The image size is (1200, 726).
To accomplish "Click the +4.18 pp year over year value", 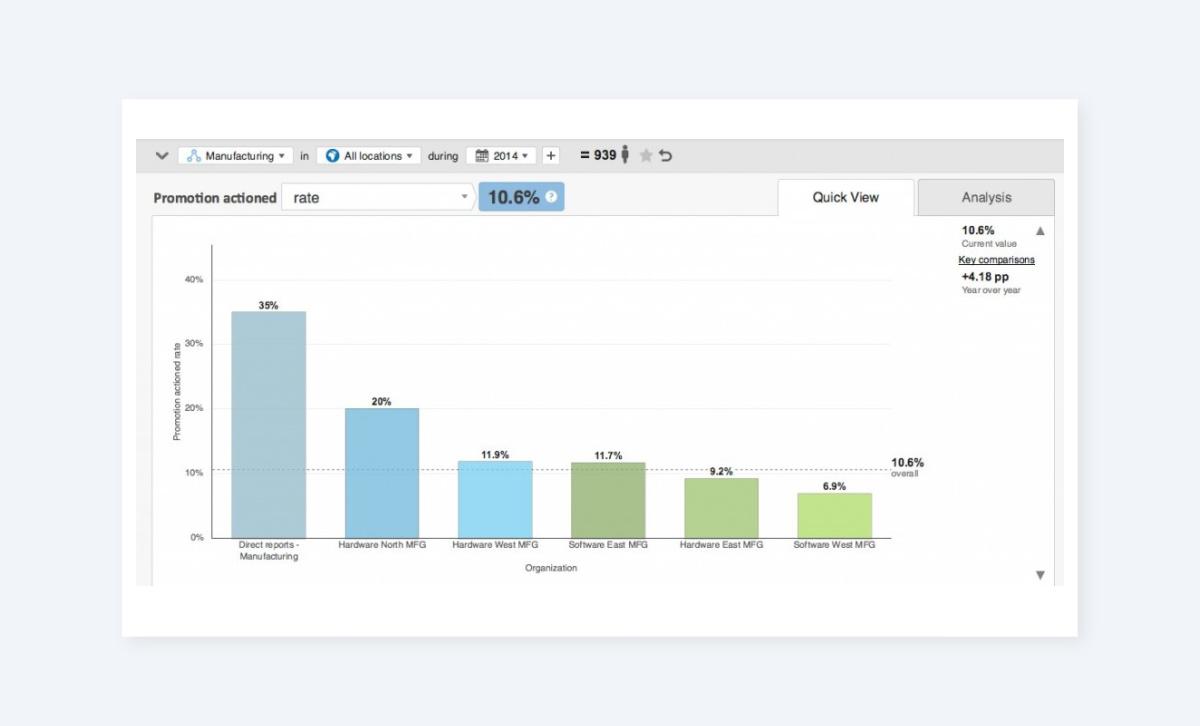I will (x=985, y=276).
